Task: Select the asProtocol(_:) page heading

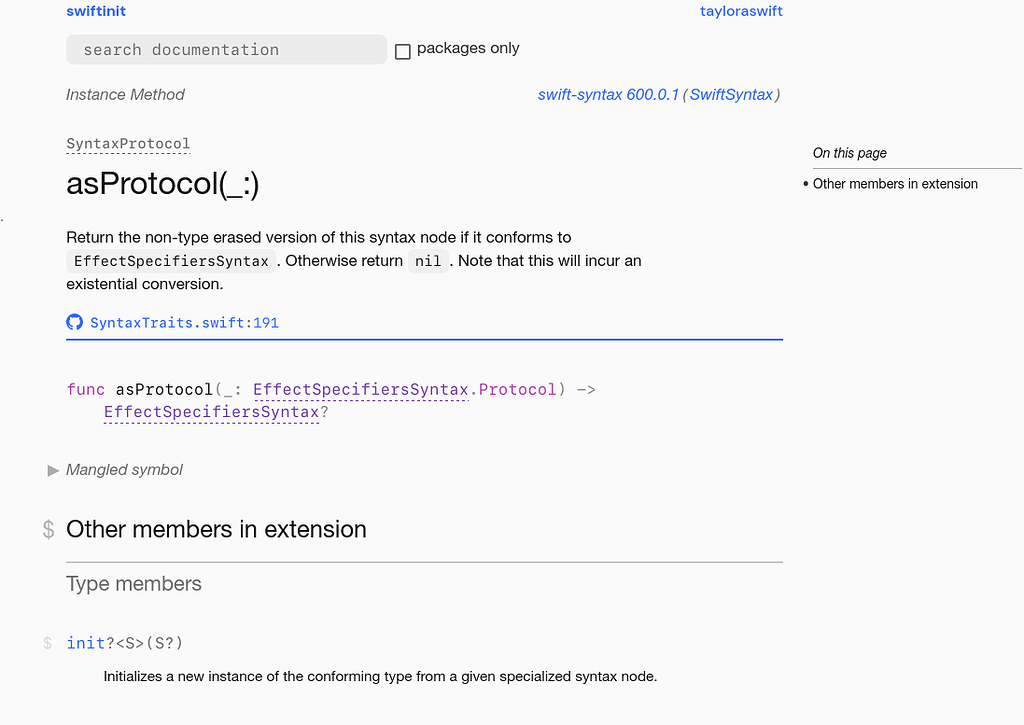Action: coord(161,184)
